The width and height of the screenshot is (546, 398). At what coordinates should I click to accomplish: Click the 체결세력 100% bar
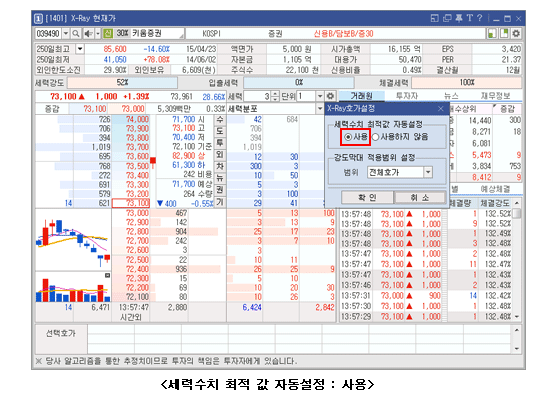[467, 83]
